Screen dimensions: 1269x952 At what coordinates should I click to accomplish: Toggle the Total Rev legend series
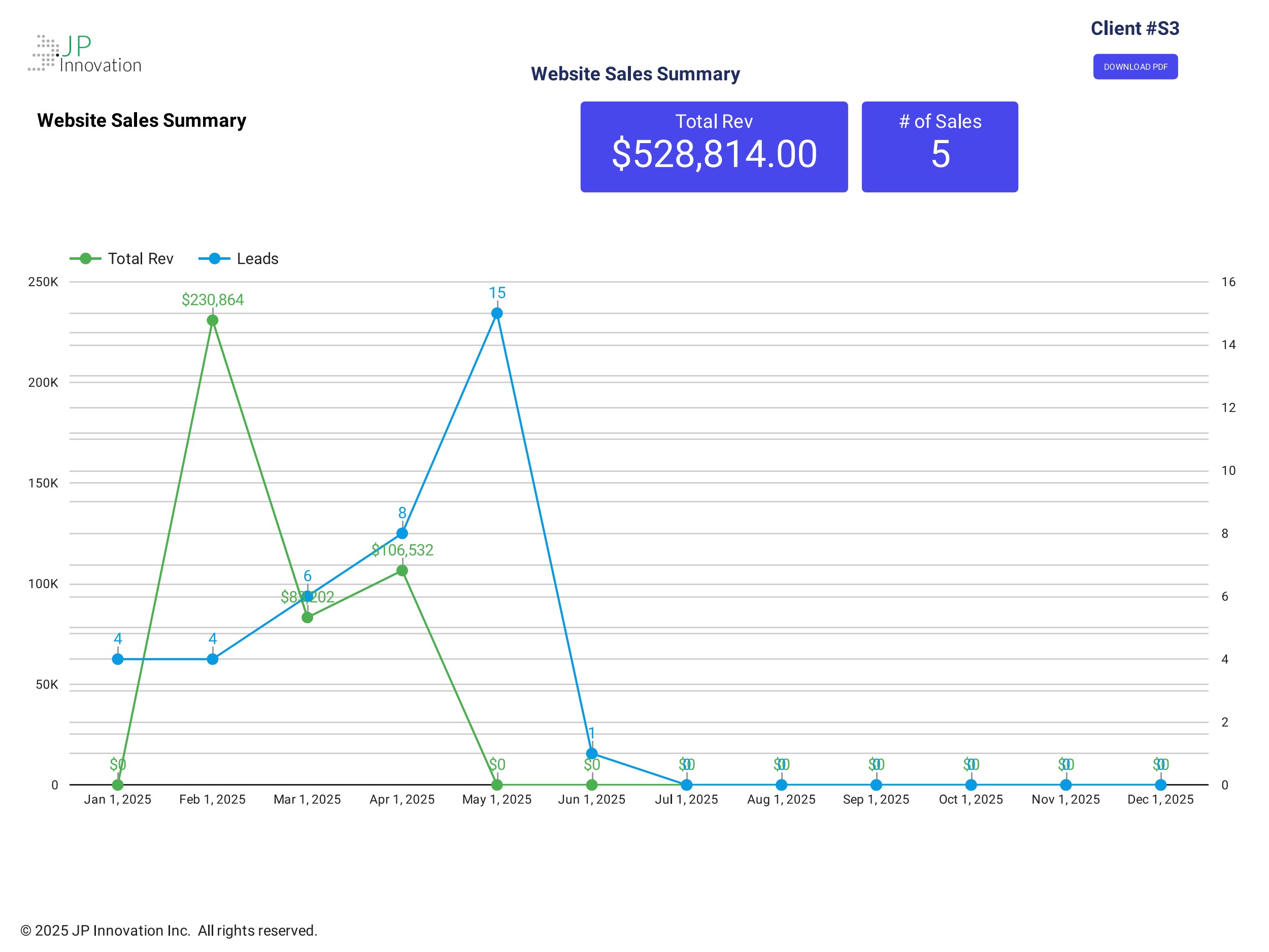pos(140,259)
